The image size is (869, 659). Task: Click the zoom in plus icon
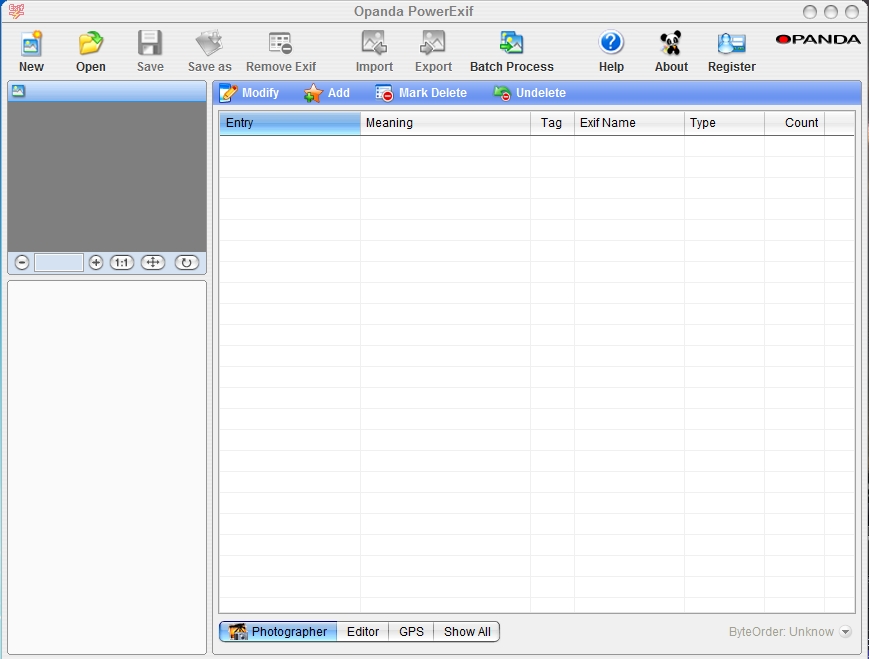click(x=96, y=263)
